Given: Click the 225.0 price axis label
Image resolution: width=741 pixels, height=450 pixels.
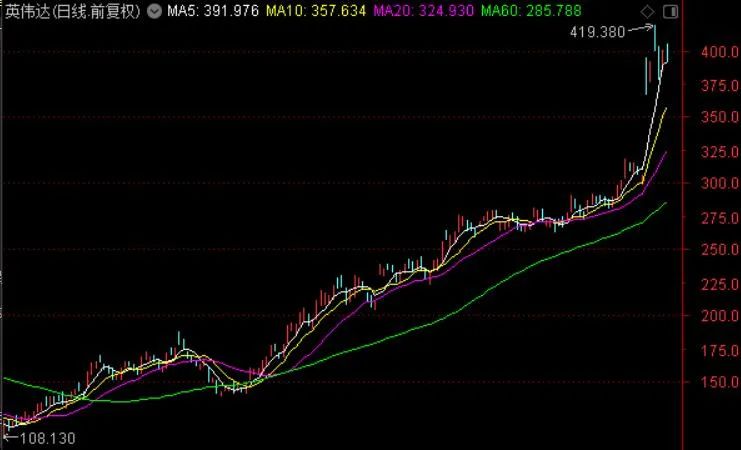Looking at the screenshot, I should 720,284.
